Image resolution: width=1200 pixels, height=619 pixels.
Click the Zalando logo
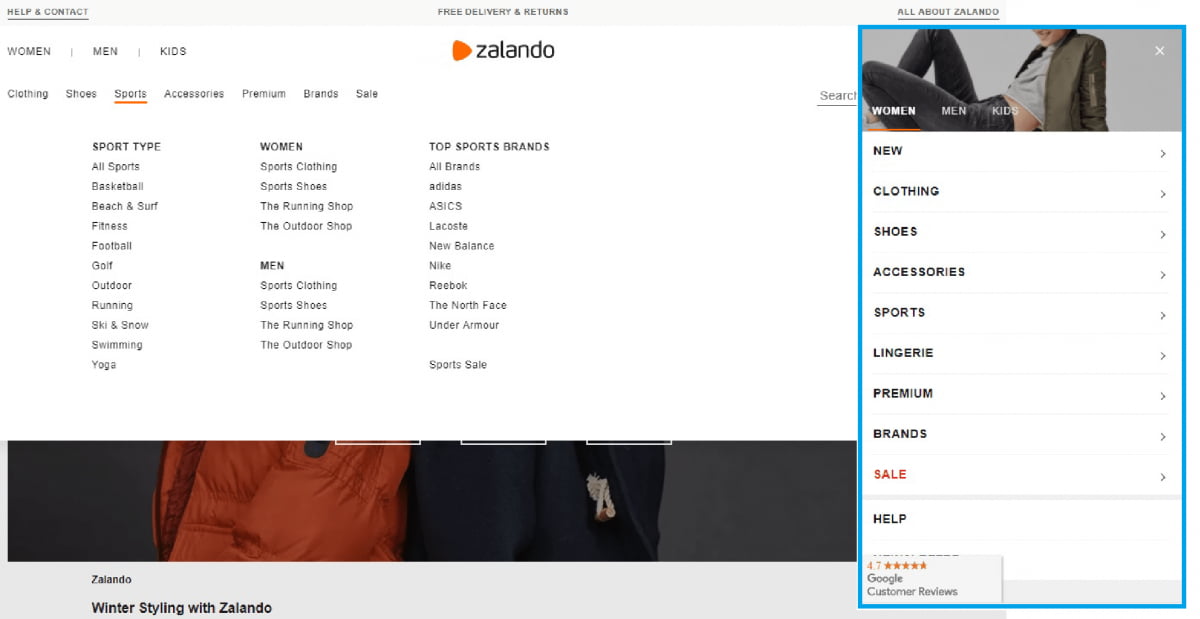[503, 51]
